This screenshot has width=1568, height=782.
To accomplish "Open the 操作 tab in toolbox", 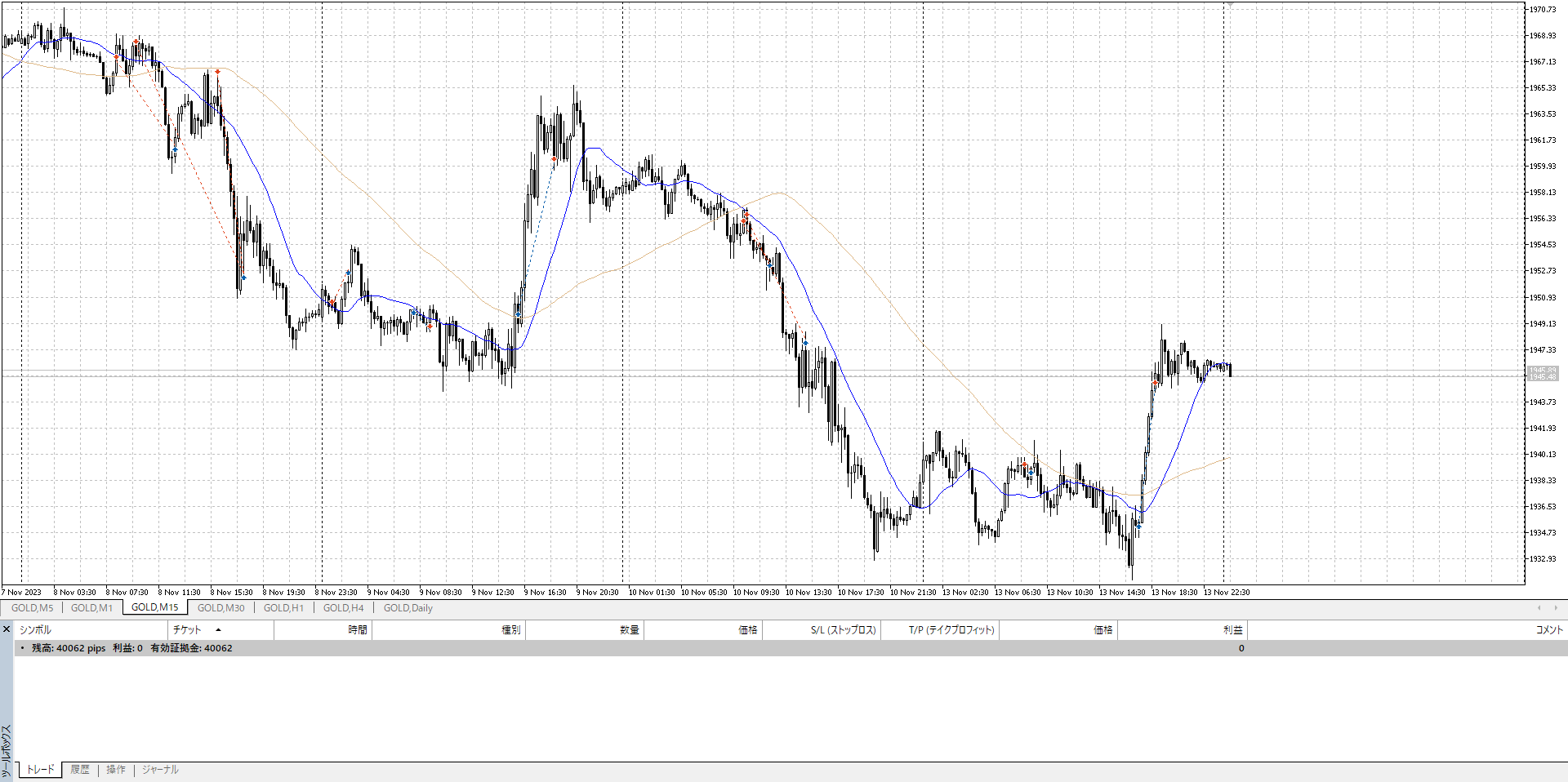I will pos(116,770).
